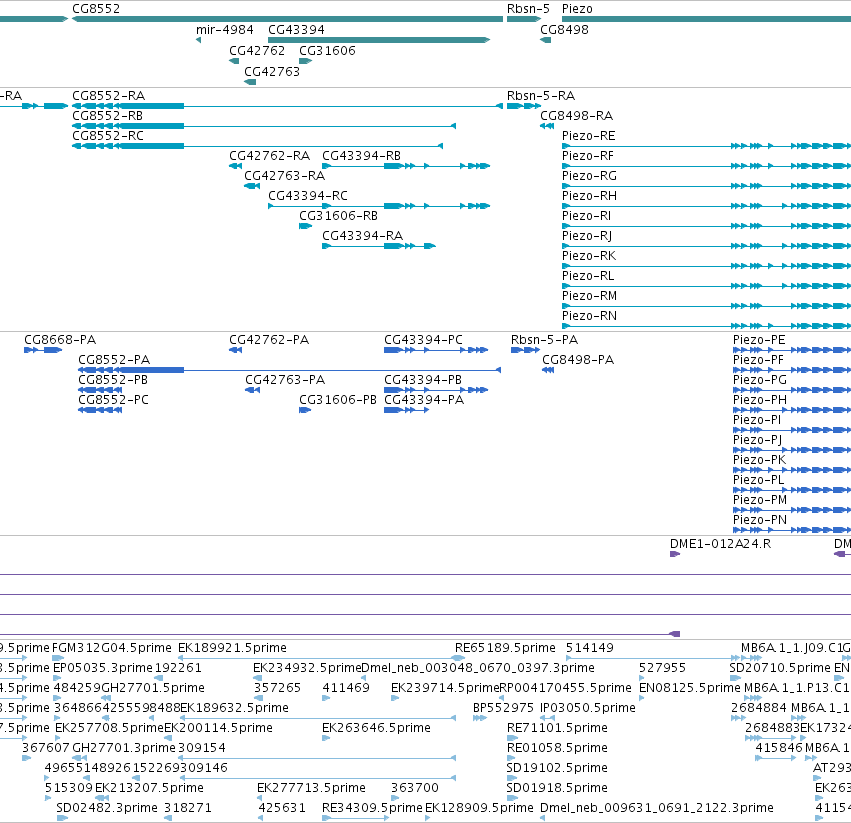This screenshot has width=851, height=823.
Task: Click transcript CG43394-RA
Action: tap(363, 236)
